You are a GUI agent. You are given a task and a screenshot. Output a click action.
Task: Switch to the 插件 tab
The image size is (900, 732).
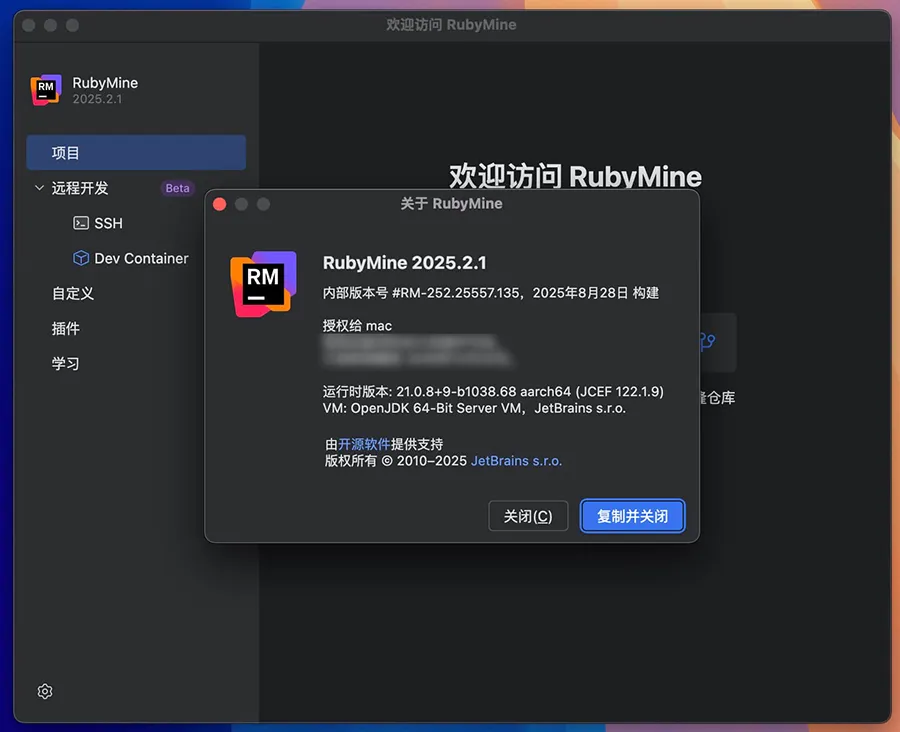66,328
